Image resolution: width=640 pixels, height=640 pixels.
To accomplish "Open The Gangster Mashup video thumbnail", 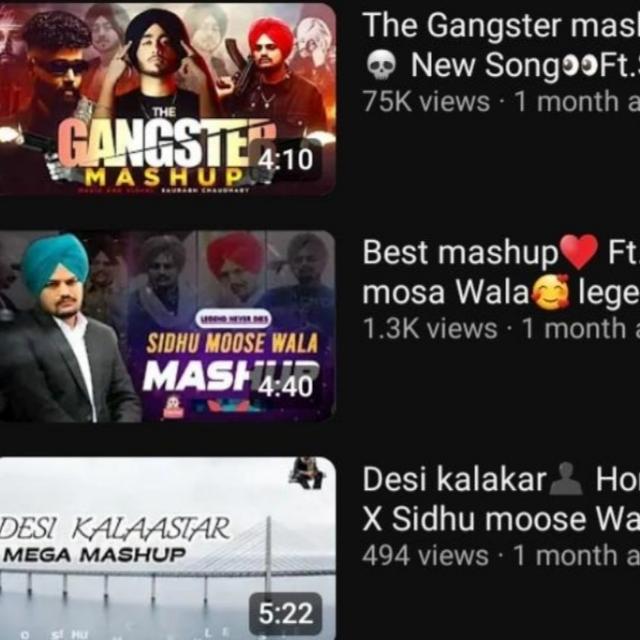I will pos(167,100).
